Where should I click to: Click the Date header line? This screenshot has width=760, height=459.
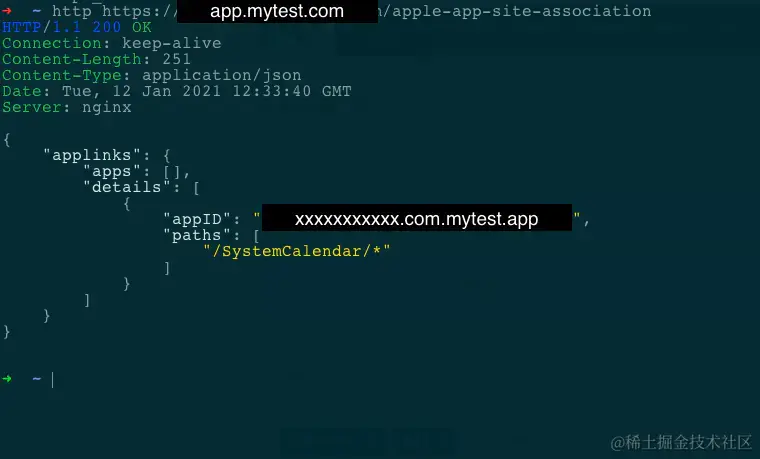(177, 91)
